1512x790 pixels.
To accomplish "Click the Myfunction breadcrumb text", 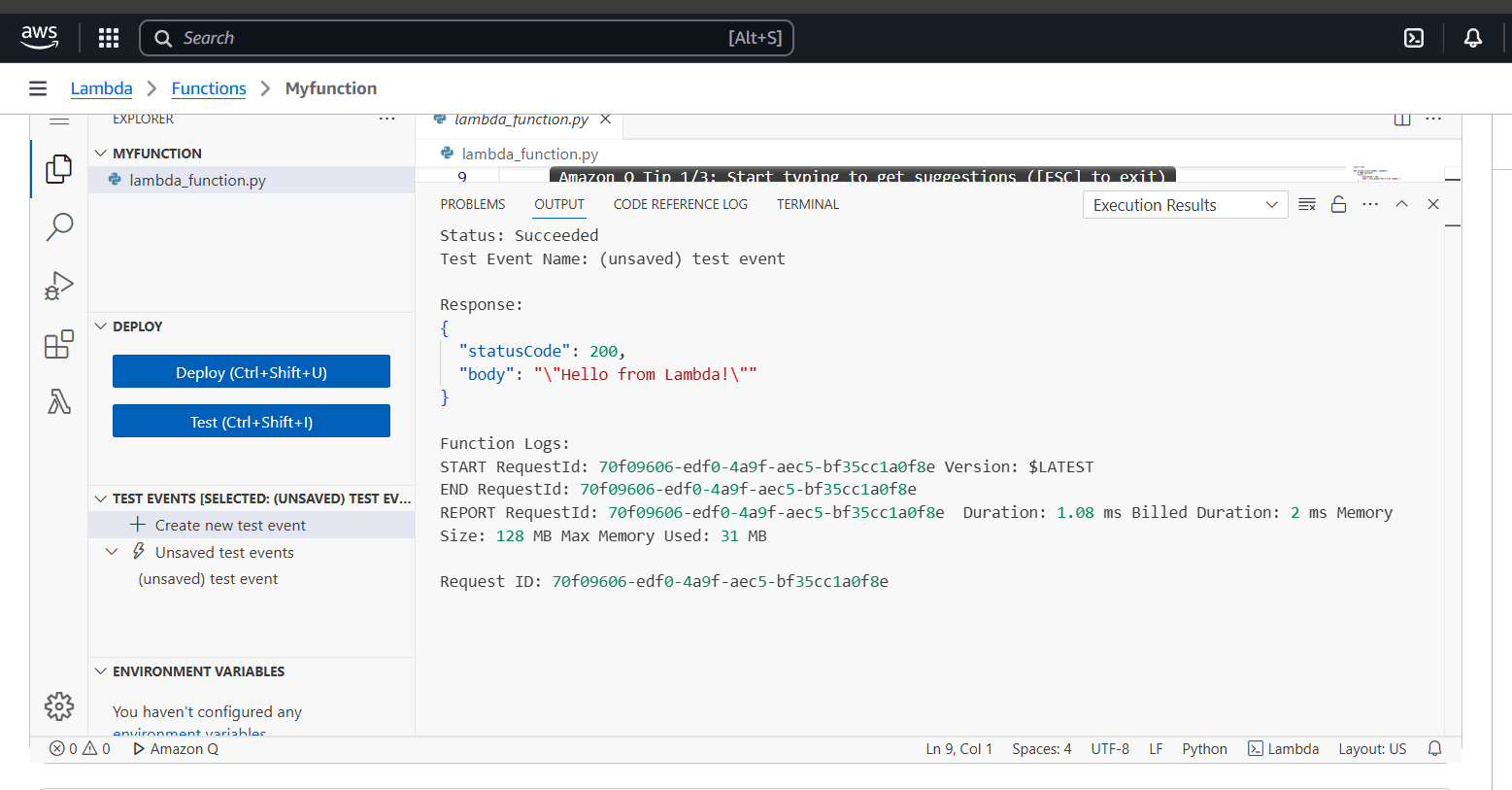I will pos(331,88).
